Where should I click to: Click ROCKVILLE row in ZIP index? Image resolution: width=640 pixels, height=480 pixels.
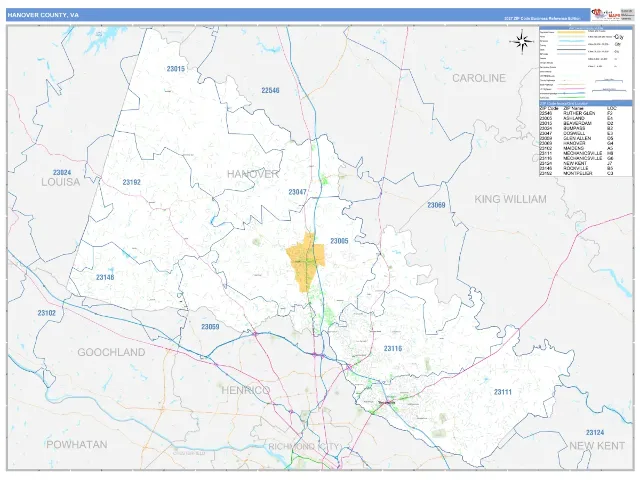point(577,168)
